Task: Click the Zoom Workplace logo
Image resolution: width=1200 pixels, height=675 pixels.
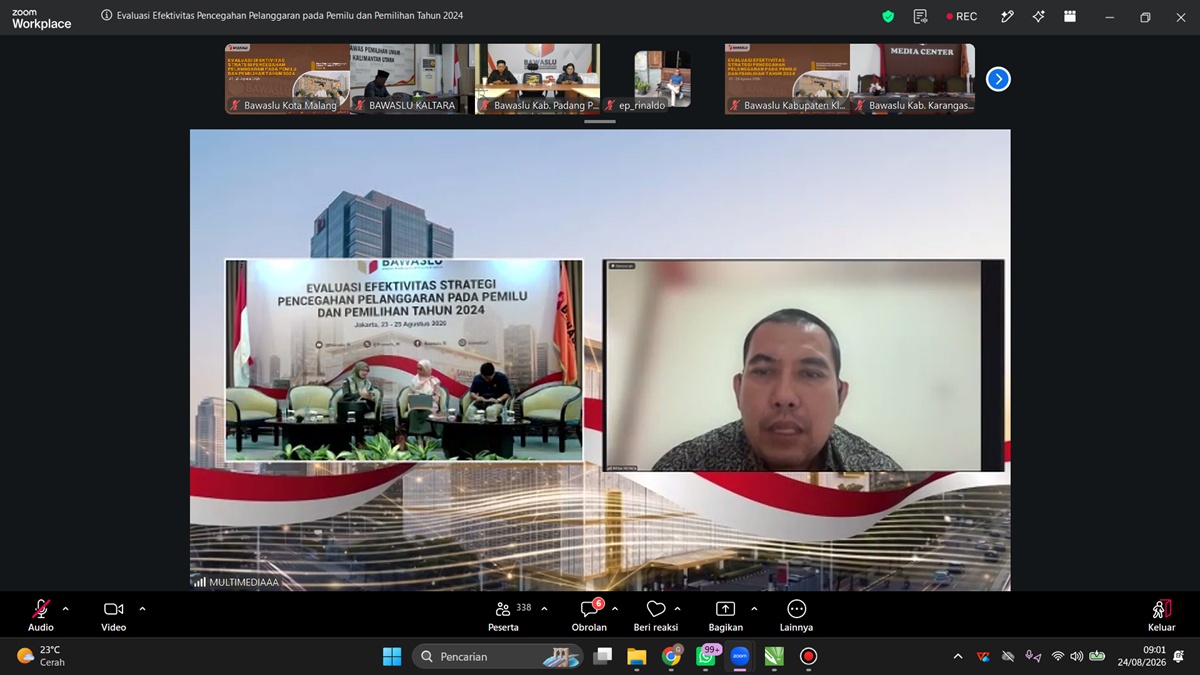Action: pos(41,18)
